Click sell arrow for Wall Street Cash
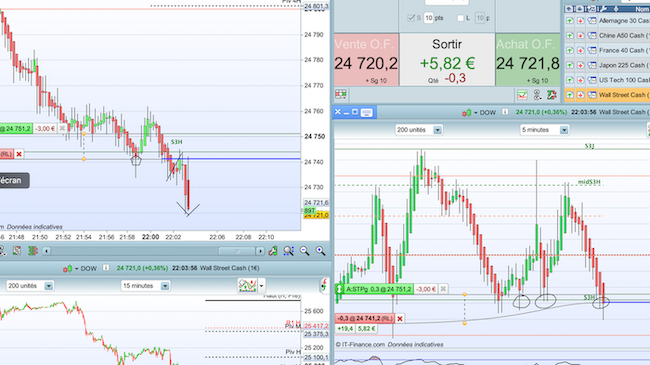Viewport: 650px width, 365px height. (x=580, y=95)
